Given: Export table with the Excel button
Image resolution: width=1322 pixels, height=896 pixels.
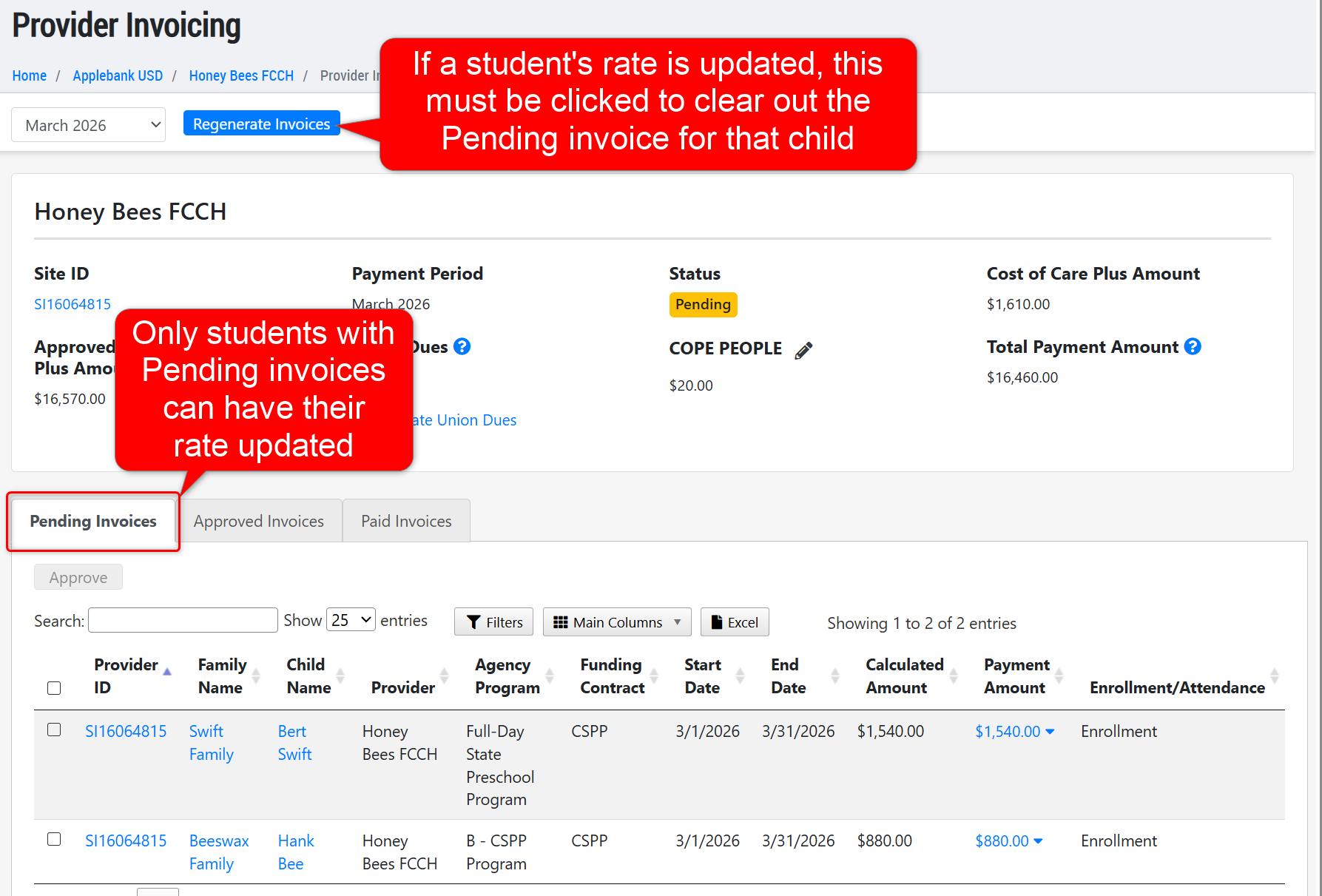Looking at the screenshot, I should click(735, 622).
